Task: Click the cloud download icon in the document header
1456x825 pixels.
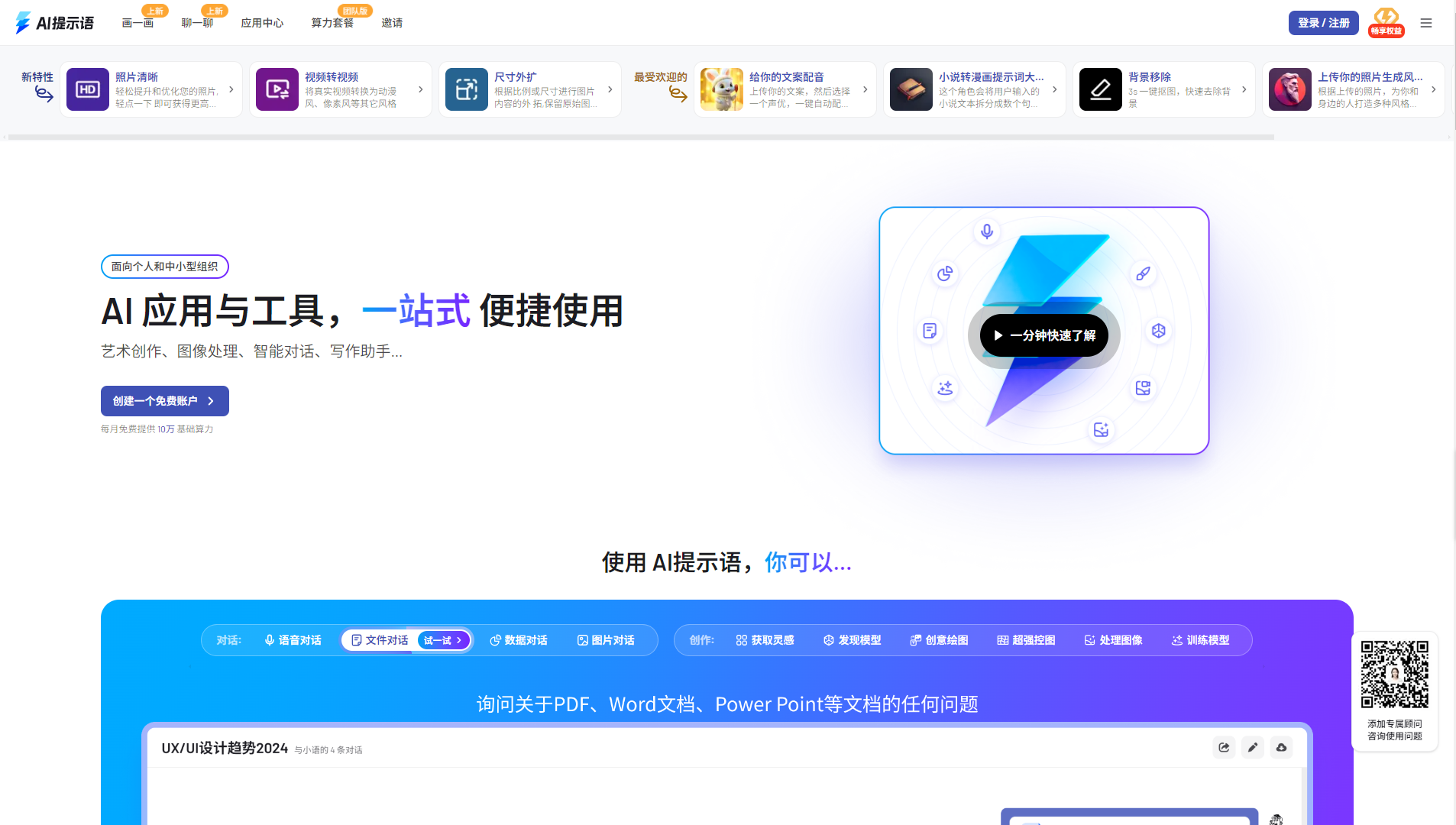Action: click(1282, 747)
